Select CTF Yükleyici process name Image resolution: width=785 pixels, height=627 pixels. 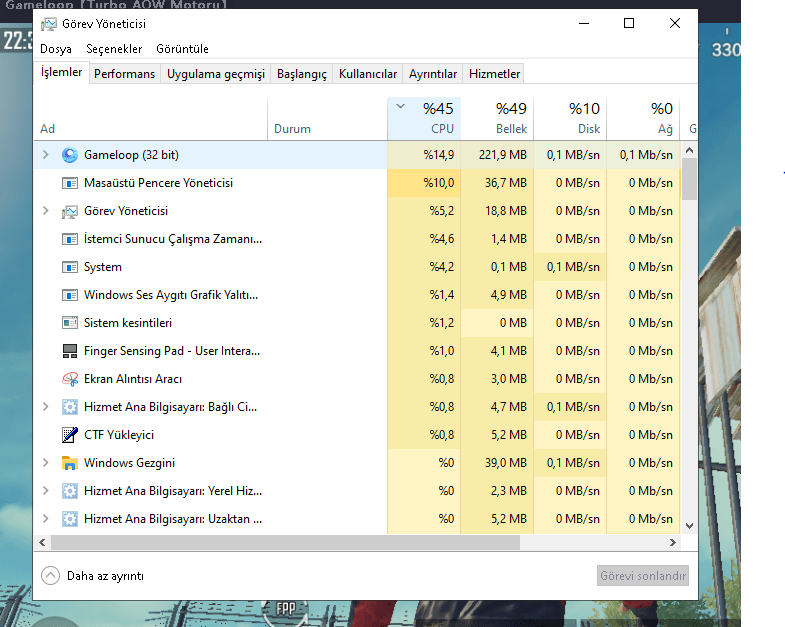point(119,435)
